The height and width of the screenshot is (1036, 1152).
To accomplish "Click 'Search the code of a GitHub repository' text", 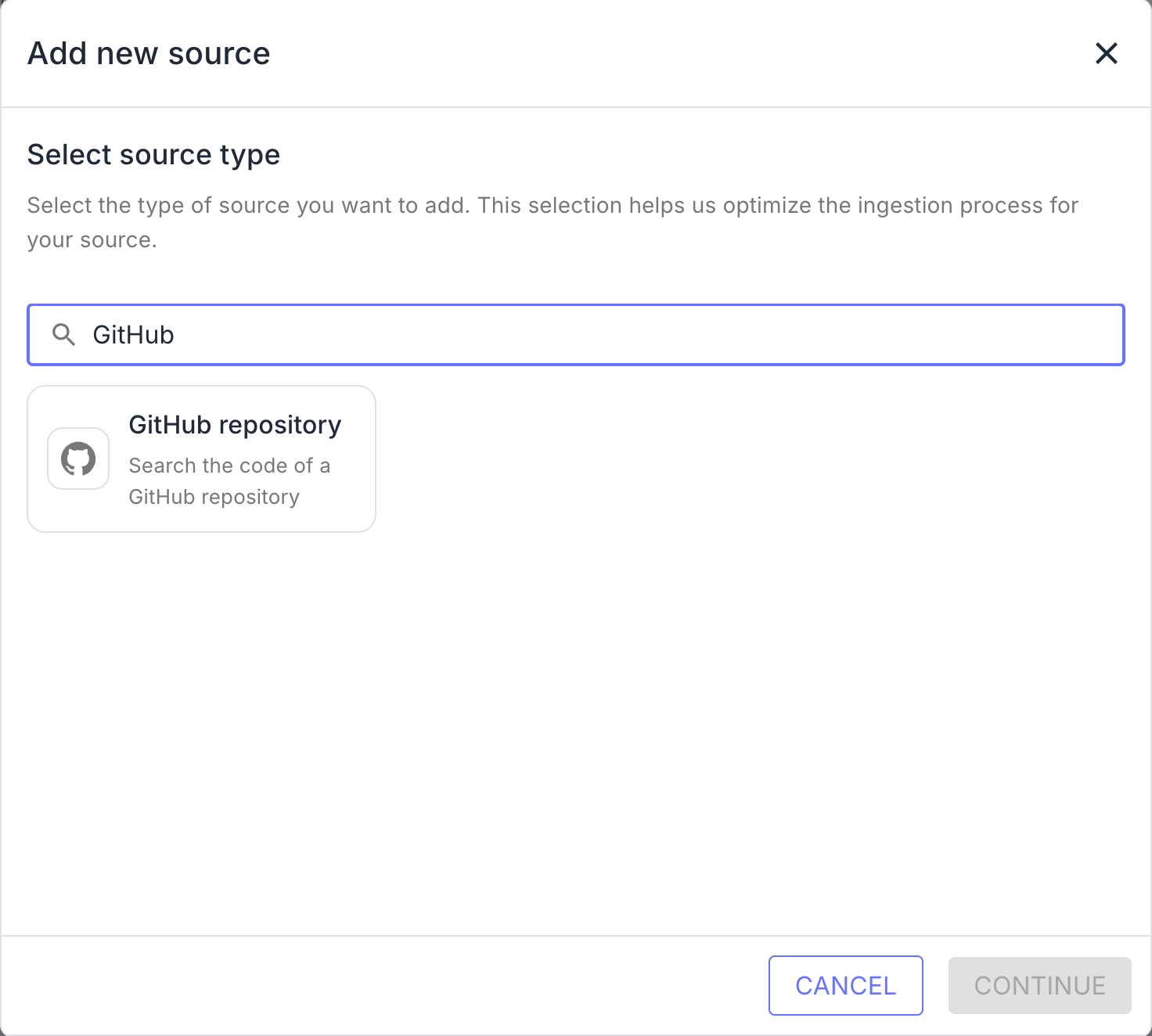I will coord(229,481).
